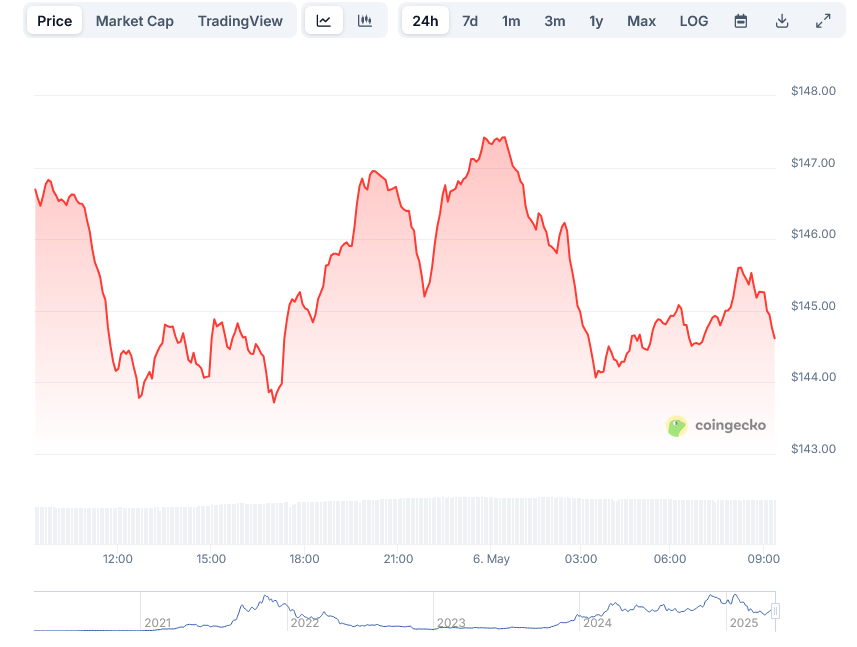Select the 24h time range

pyautogui.click(x=425, y=21)
